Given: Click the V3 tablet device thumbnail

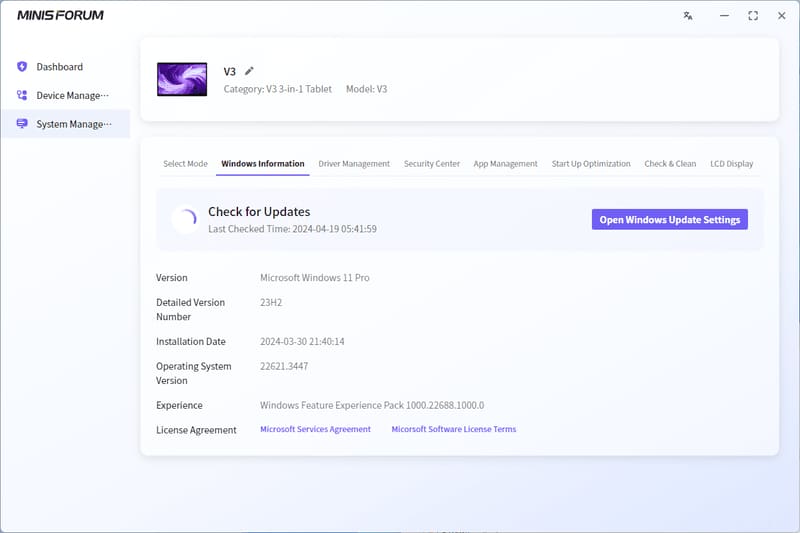Looking at the screenshot, I should 182,79.
